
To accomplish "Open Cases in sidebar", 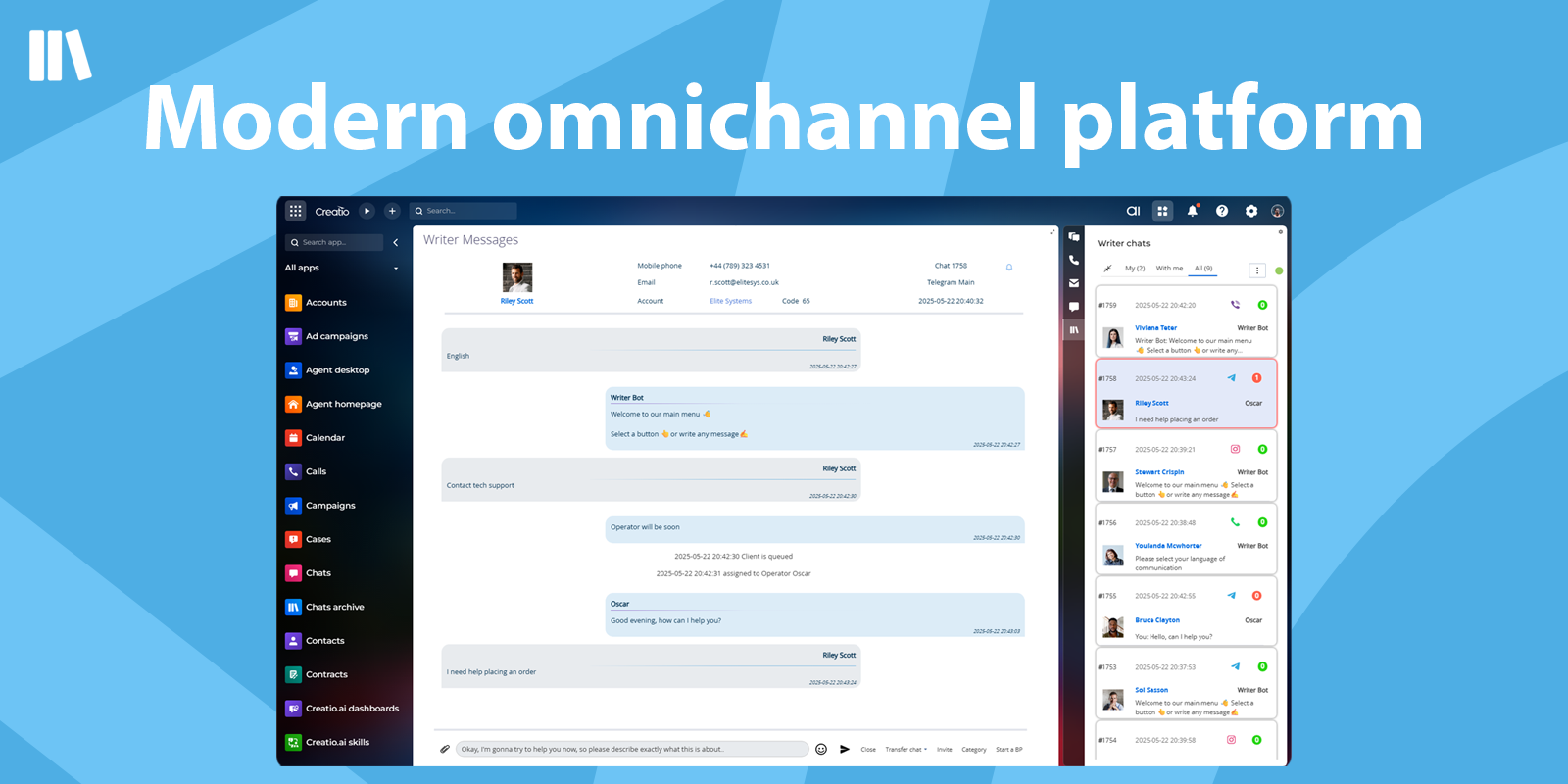I will (318, 539).
